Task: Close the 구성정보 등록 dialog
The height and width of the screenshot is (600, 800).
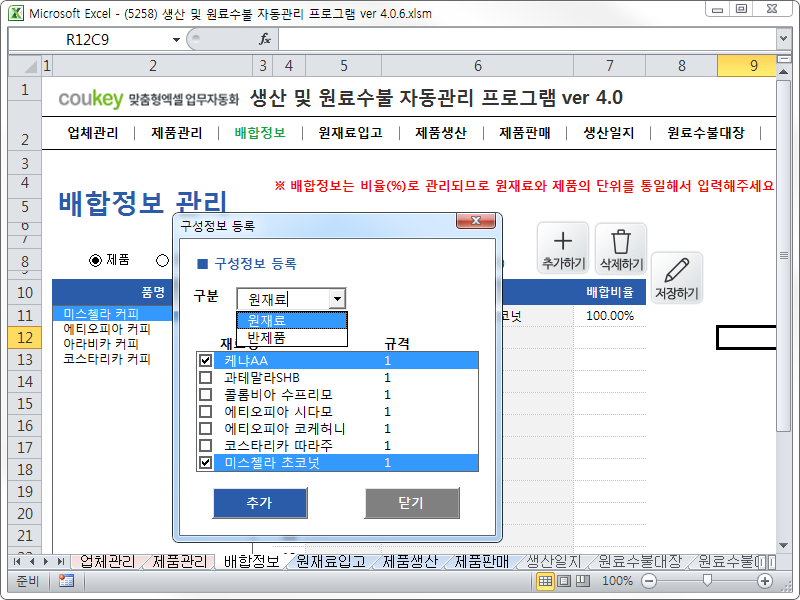Action: (x=476, y=220)
